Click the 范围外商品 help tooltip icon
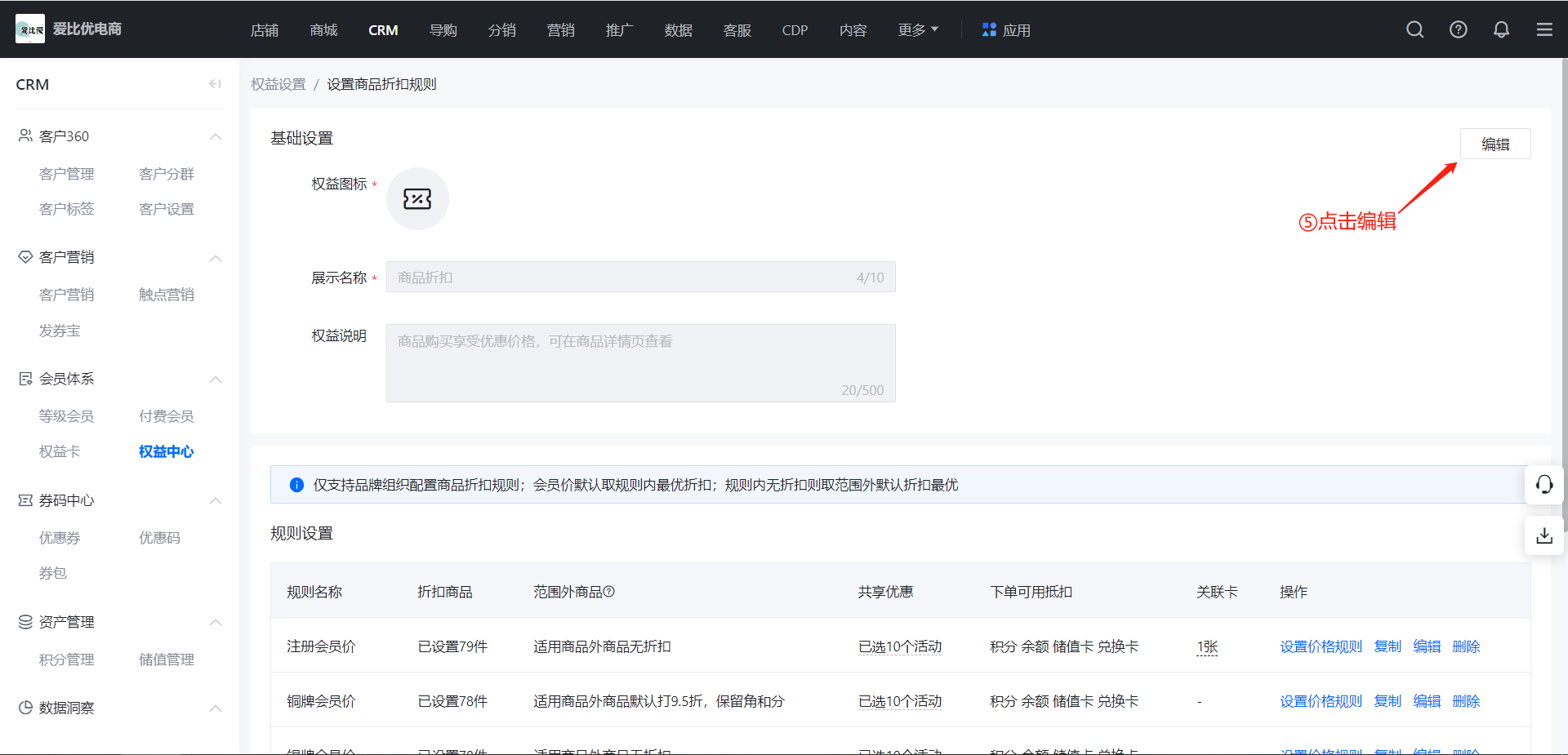1568x755 pixels. click(609, 592)
